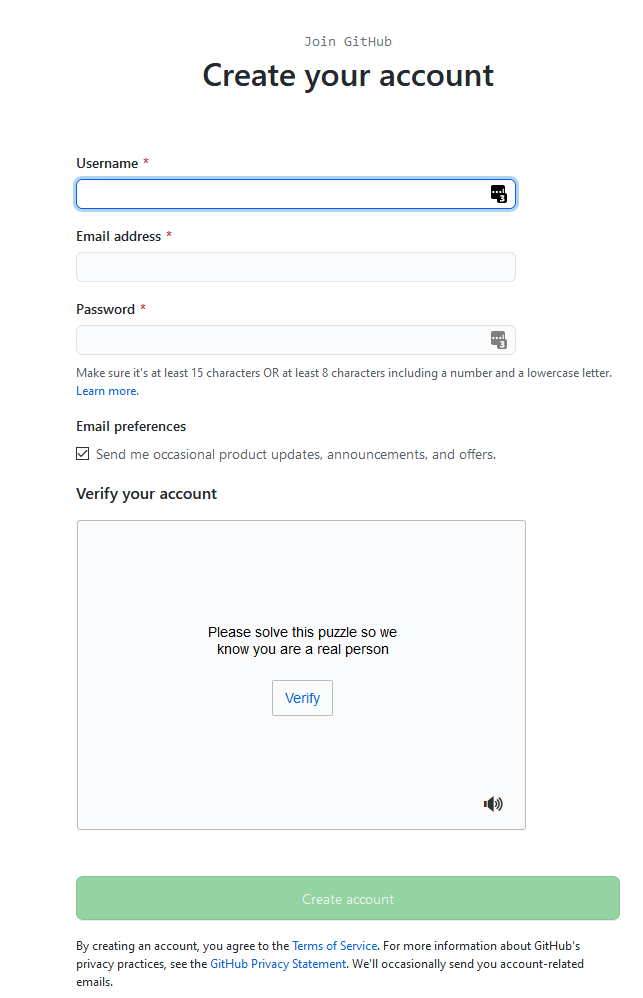This screenshot has height=998, width=643.
Task: Open the Terms of Service link
Action: pyautogui.click(x=334, y=945)
